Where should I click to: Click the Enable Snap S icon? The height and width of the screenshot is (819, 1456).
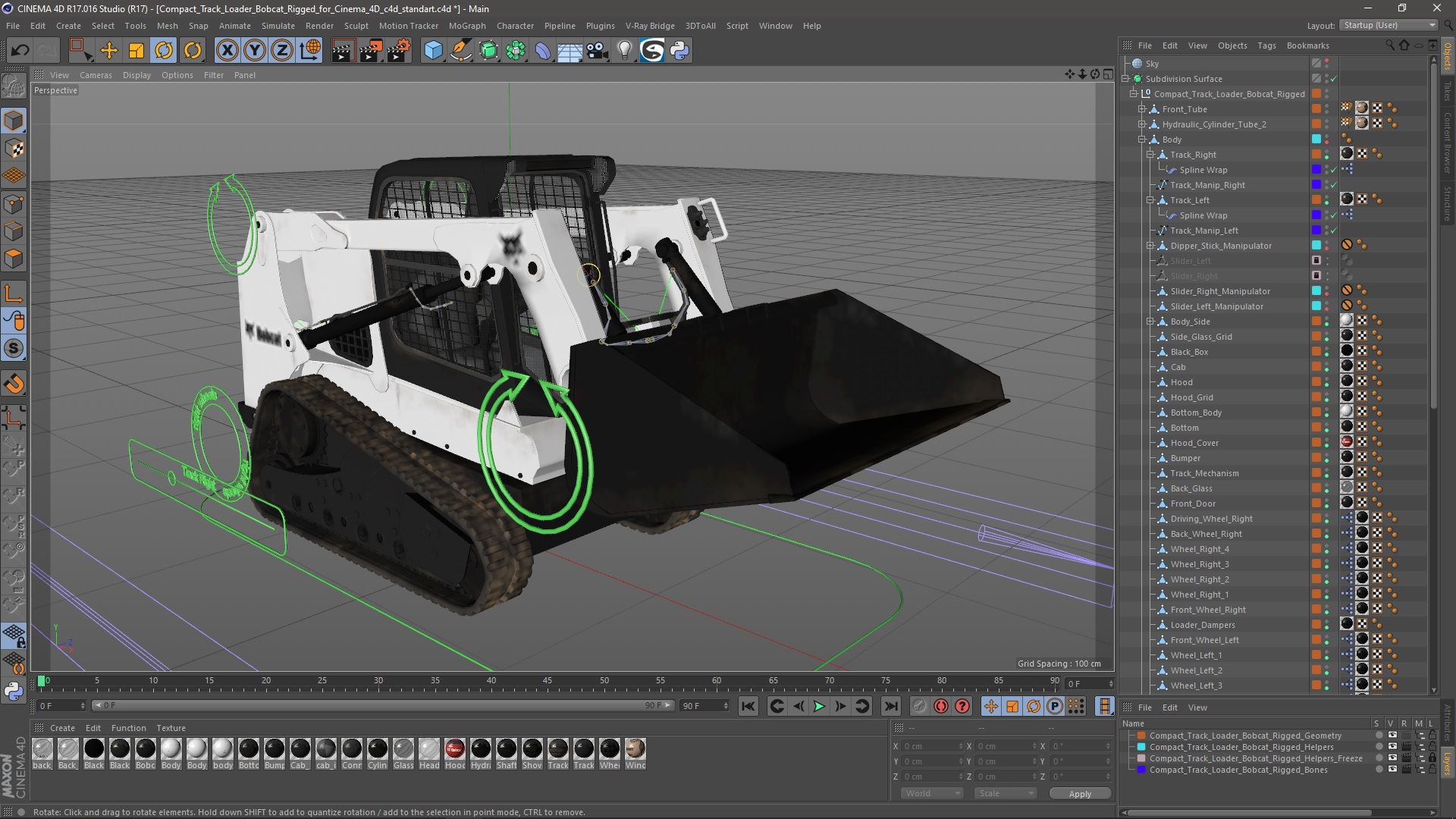click(x=14, y=349)
